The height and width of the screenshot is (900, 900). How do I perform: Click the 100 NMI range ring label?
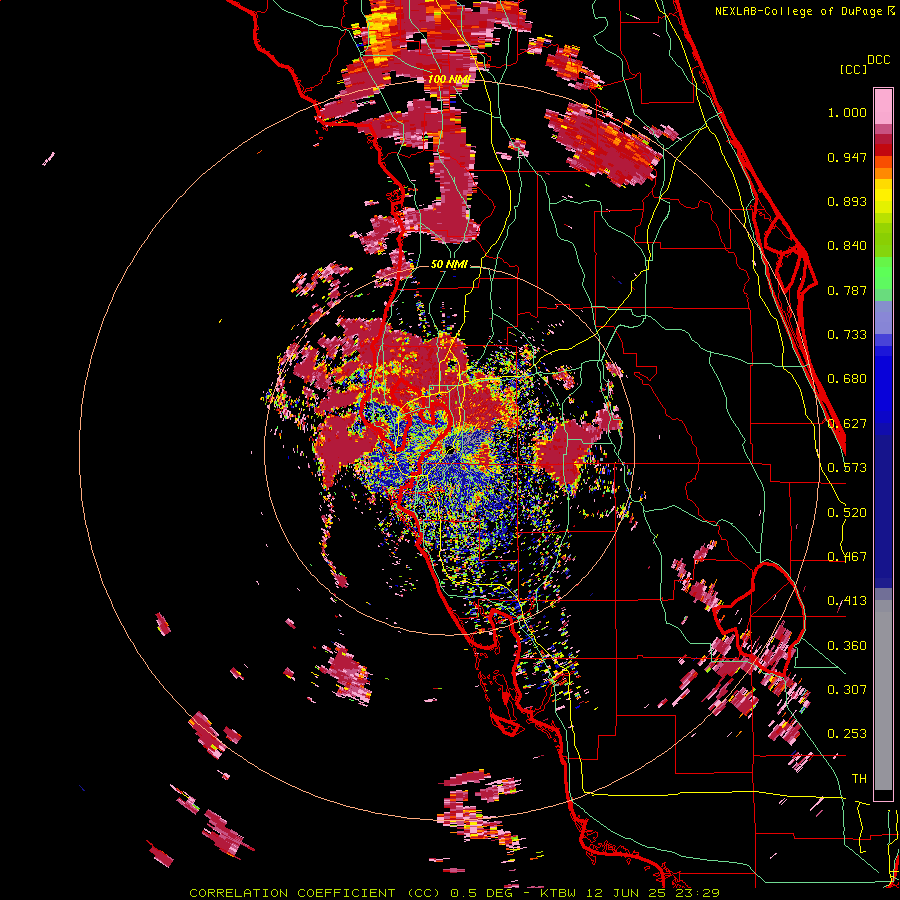[449, 79]
